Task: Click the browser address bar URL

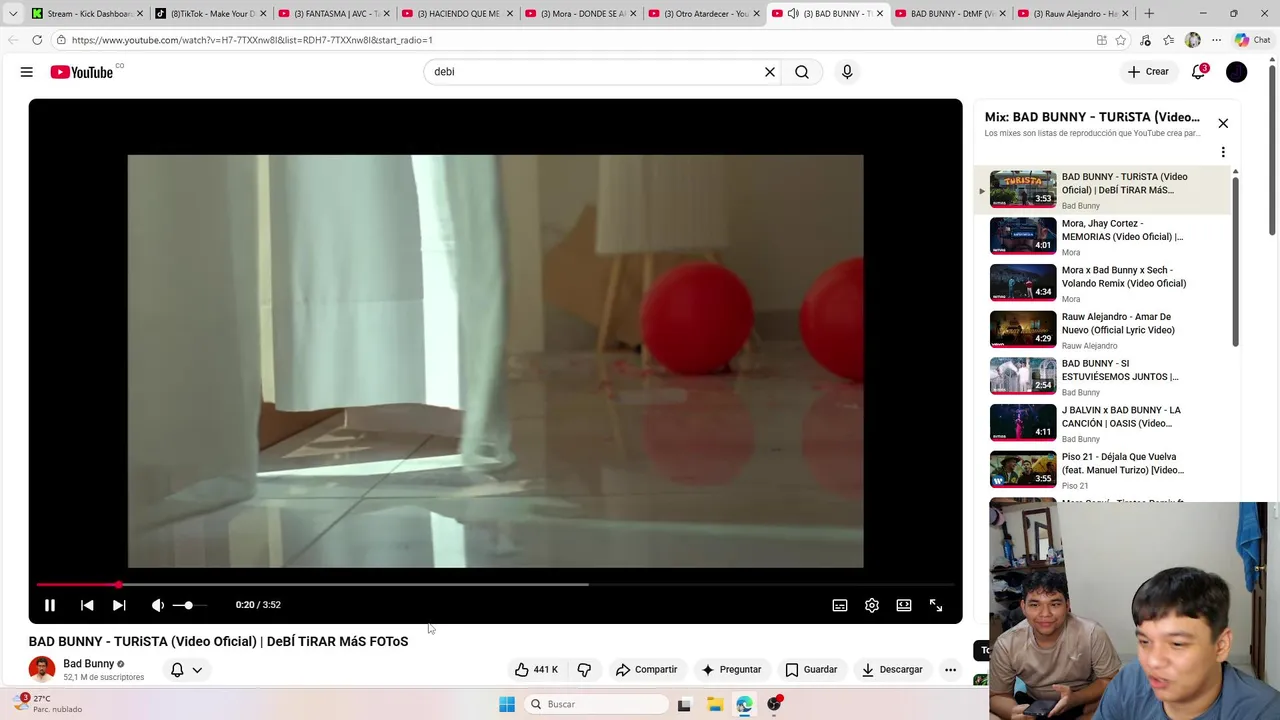Action: click(252, 40)
